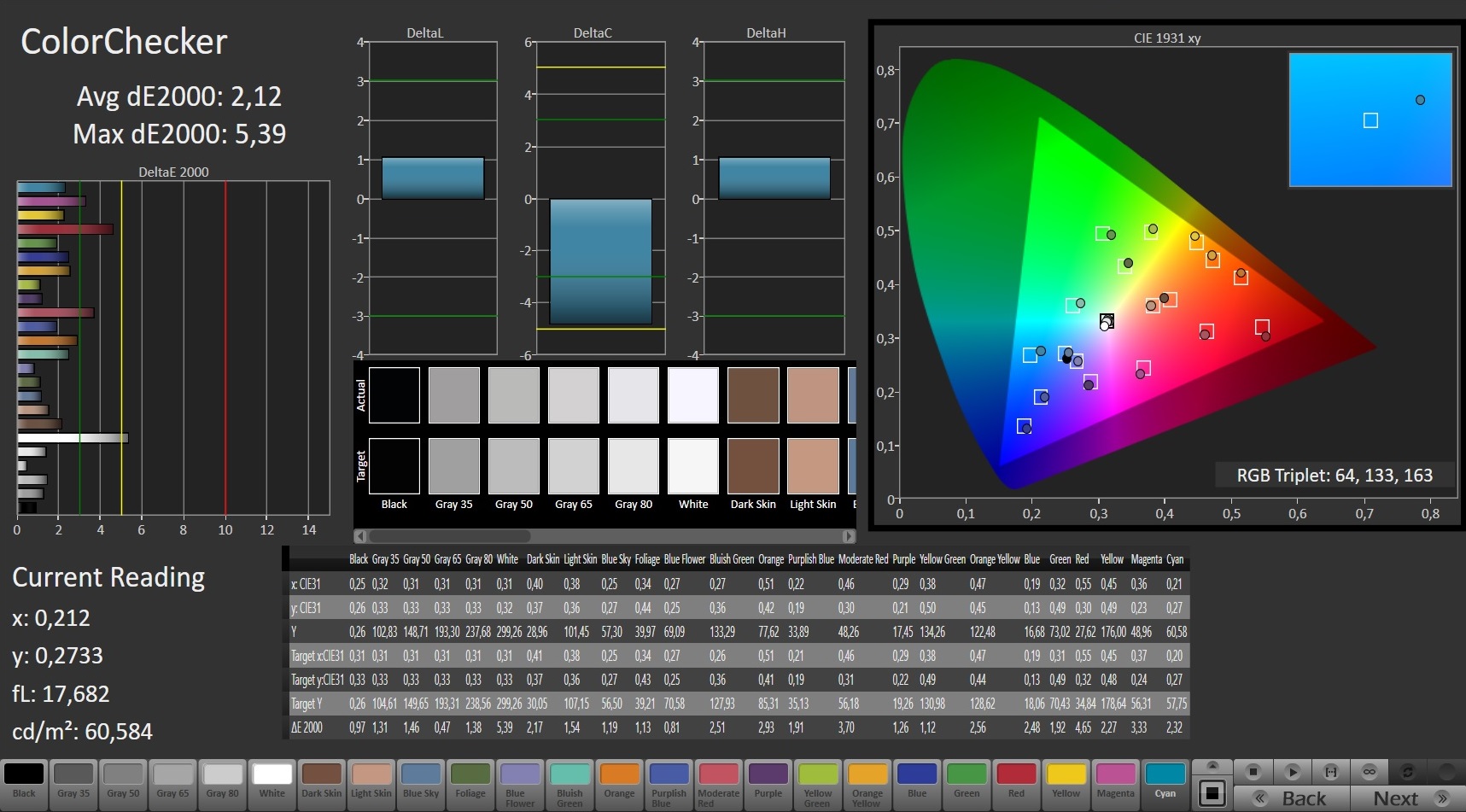Click the infinity continuous-read icon
The width and height of the screenshot is (1466, 812).
[x=1370, y=772]
